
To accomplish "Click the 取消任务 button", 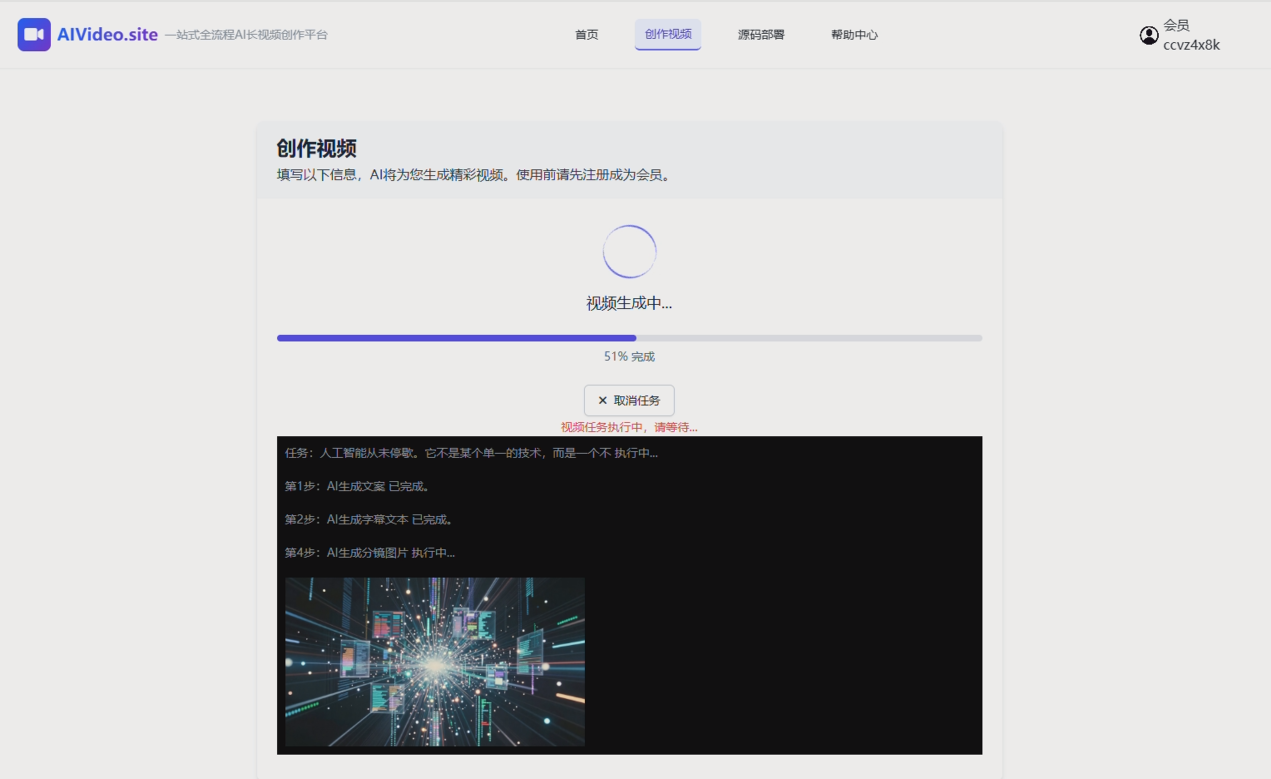I will coord(629,400).
